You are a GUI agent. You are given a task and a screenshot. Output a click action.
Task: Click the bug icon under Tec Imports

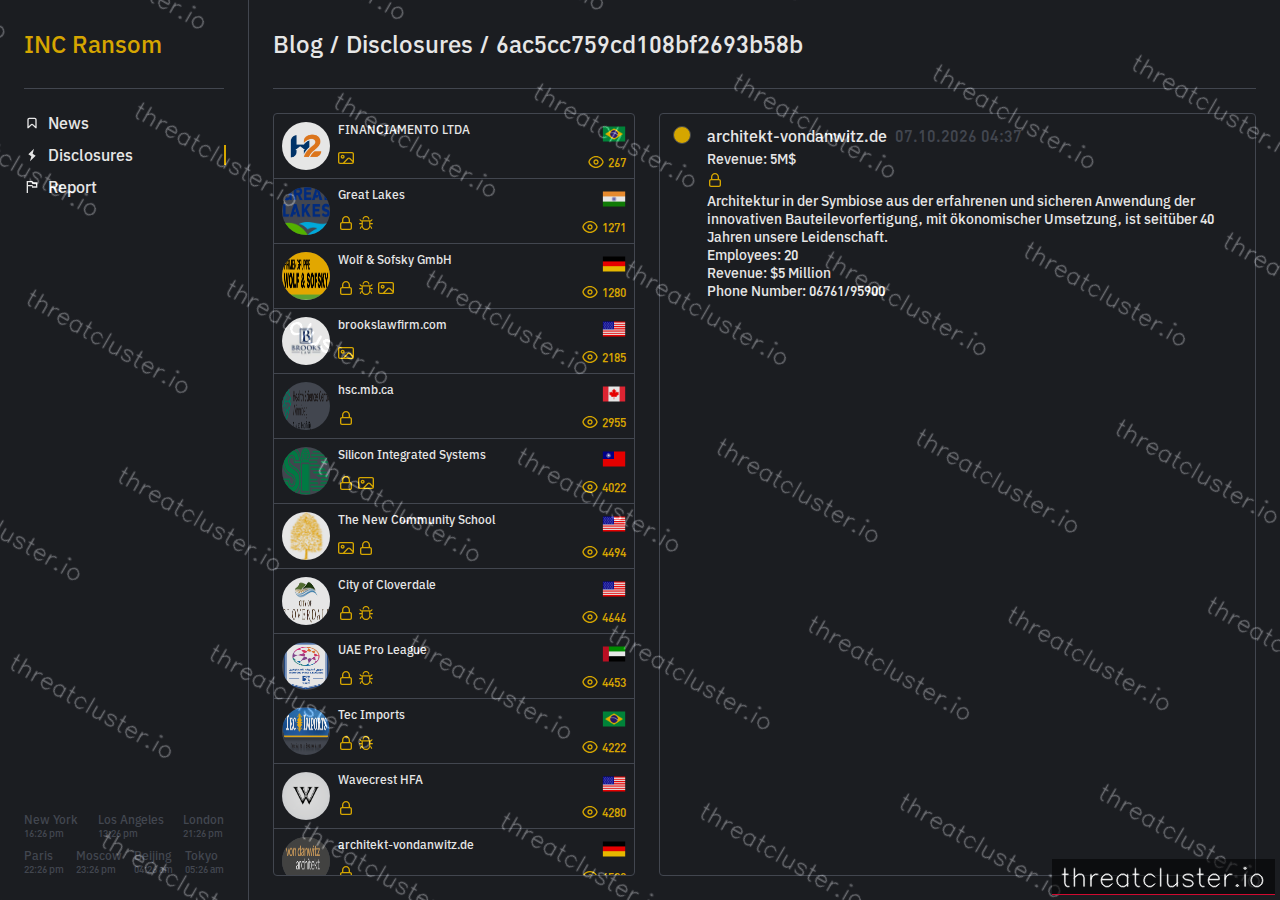(x=366, y=743)
